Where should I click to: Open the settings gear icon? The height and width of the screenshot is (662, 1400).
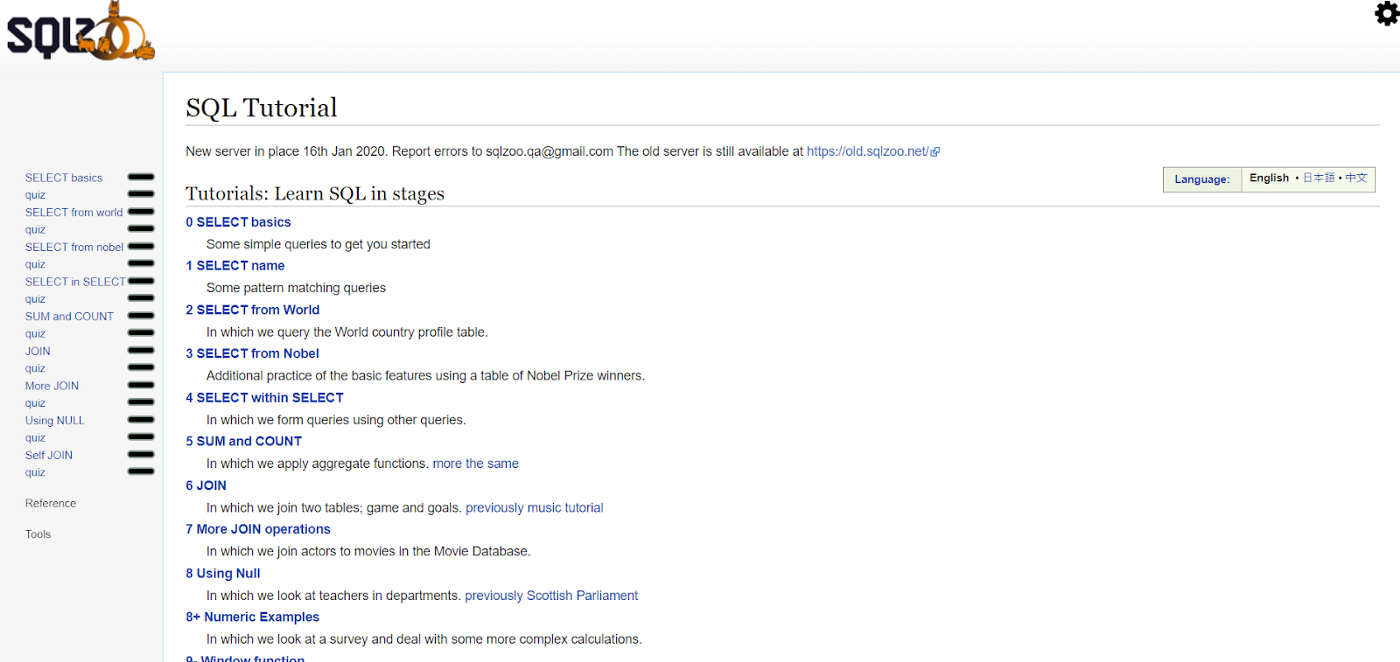pyautogui.click(x=1387, y=13)
